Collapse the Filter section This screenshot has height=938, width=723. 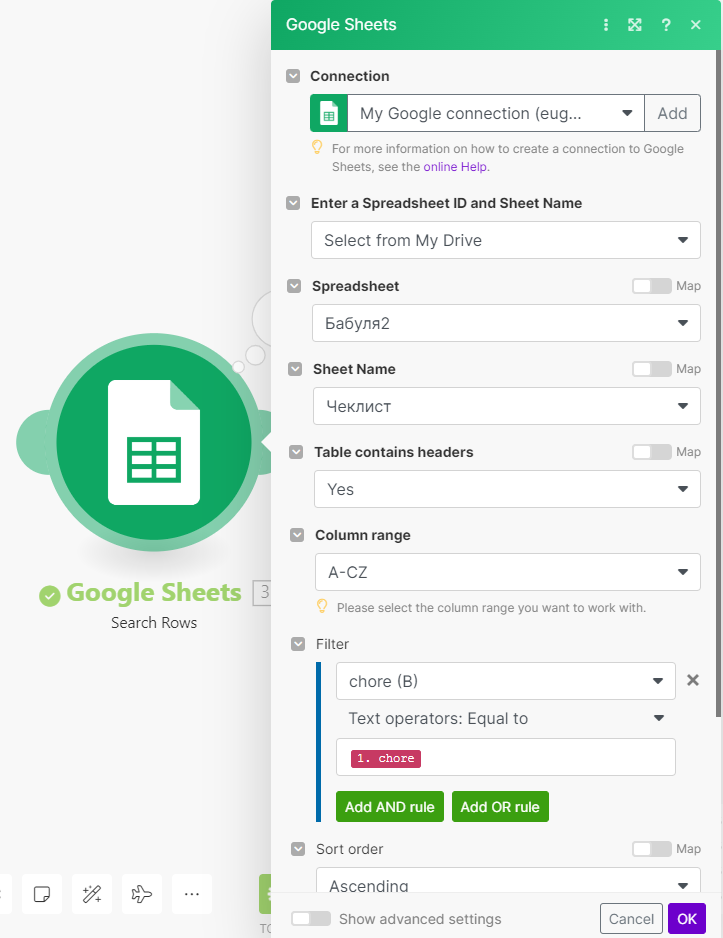(298, 644)
